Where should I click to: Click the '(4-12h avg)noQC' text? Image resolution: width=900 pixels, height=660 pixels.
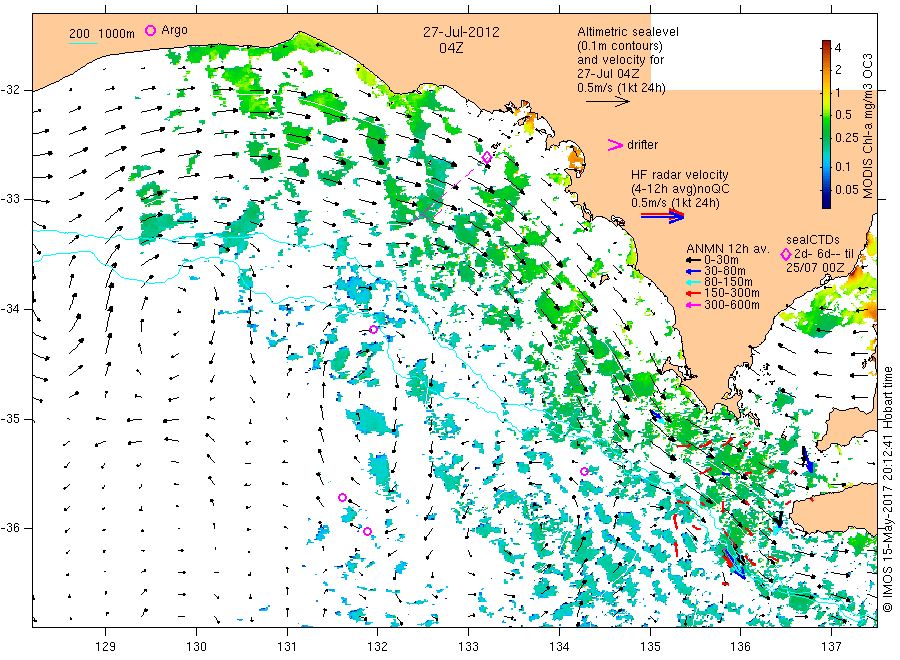[680, 189]
